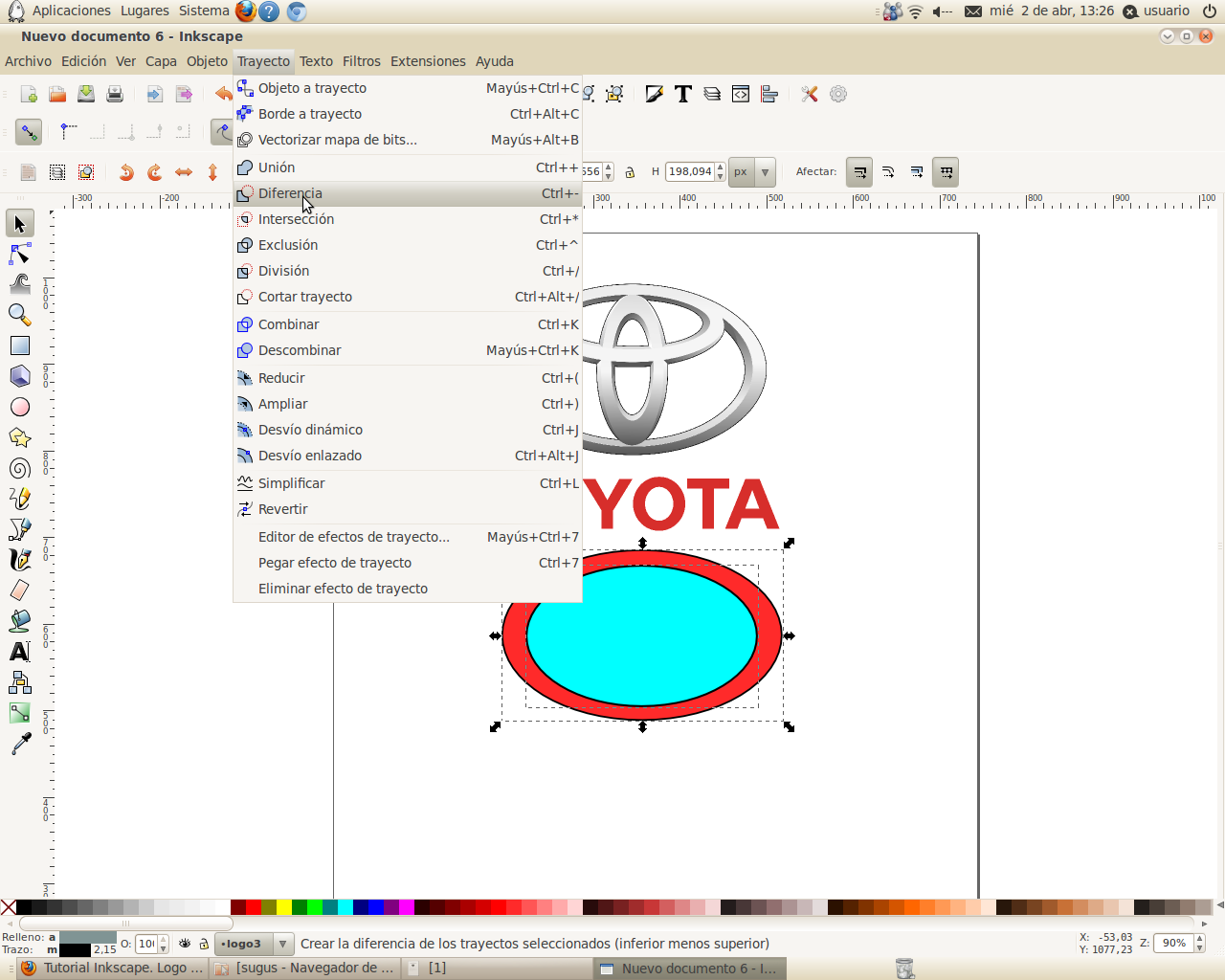Toggle current layer lock in status bar

(204, 944)
